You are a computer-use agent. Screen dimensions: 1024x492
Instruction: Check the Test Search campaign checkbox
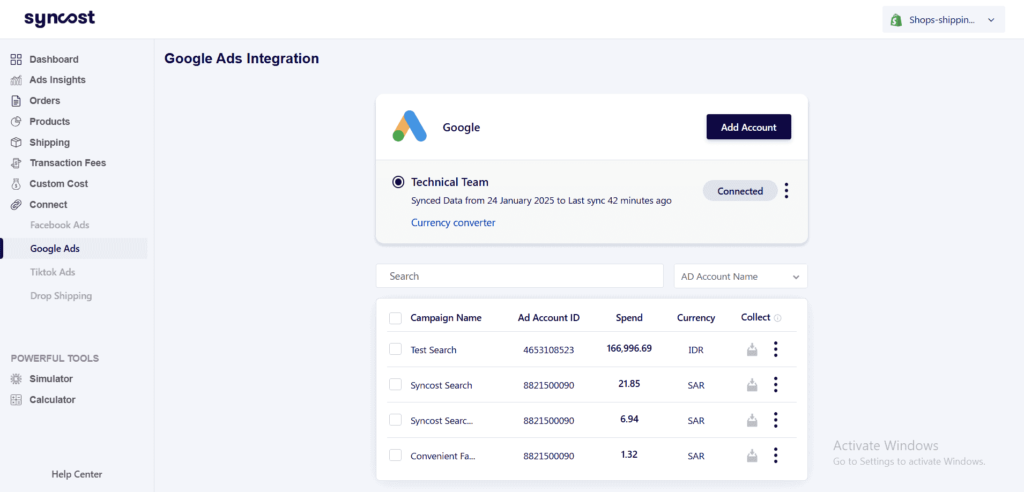click(395, 350)
